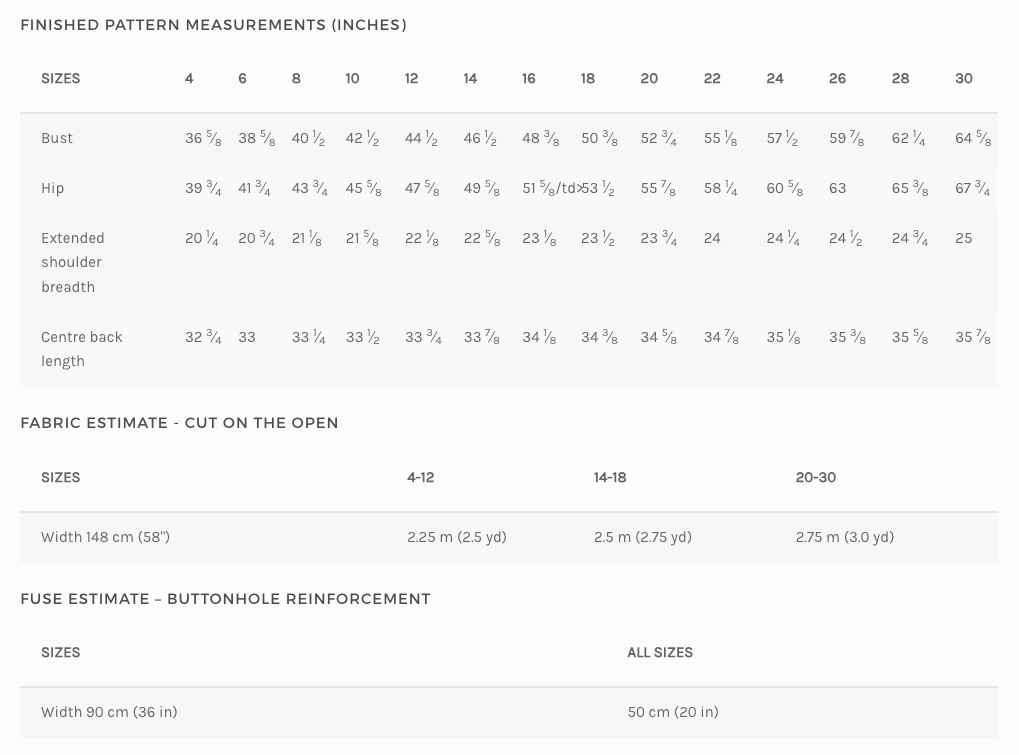Click the Extended shoulder breadth row label
The width and height of the screenshot is (1019, 755).
72,262
